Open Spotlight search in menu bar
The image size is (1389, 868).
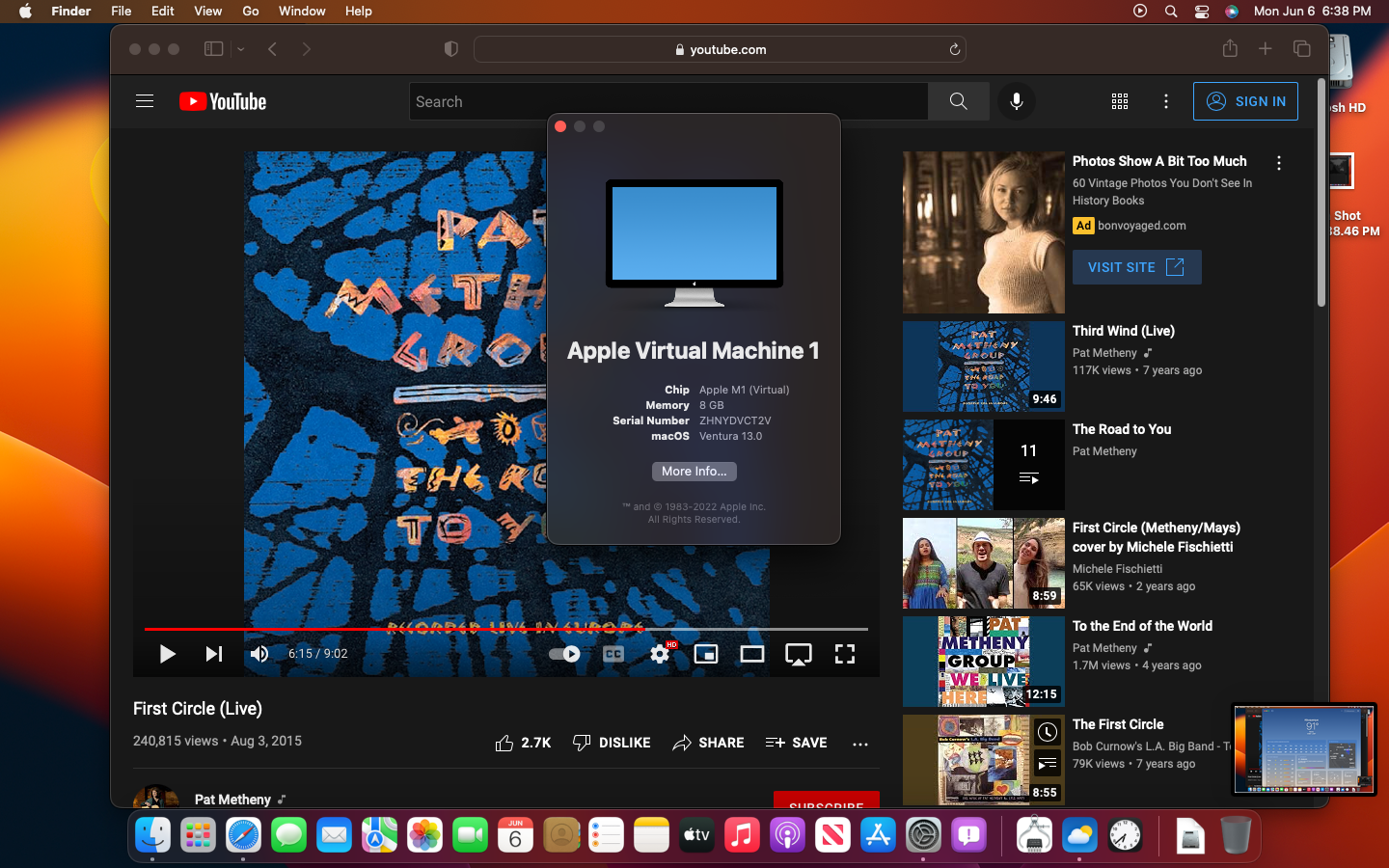point(1171,11)
